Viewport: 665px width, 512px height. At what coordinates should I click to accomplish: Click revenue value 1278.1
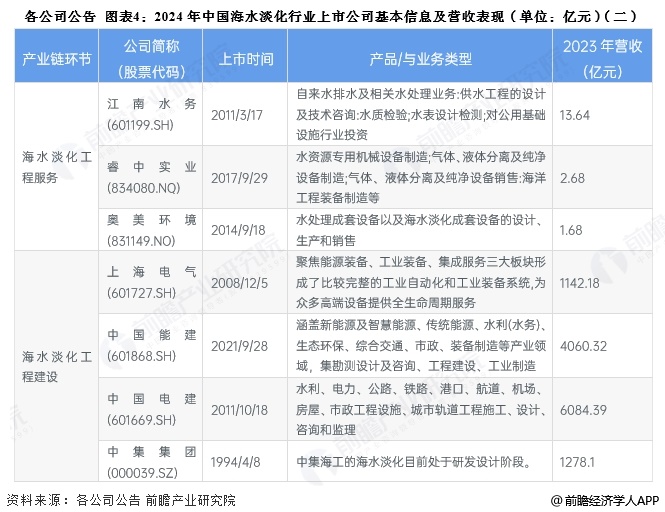(577, 462)
